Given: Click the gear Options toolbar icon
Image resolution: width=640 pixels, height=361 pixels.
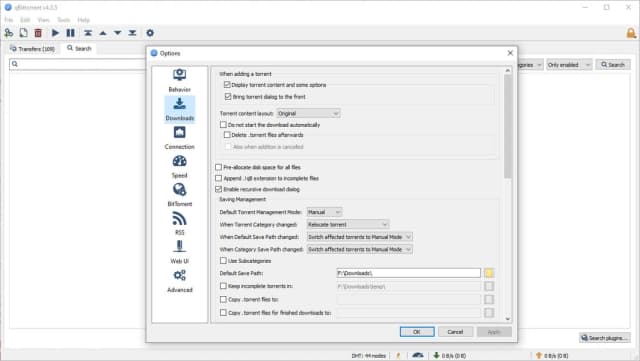Looking at the screenshot, I should coord(150,33).
